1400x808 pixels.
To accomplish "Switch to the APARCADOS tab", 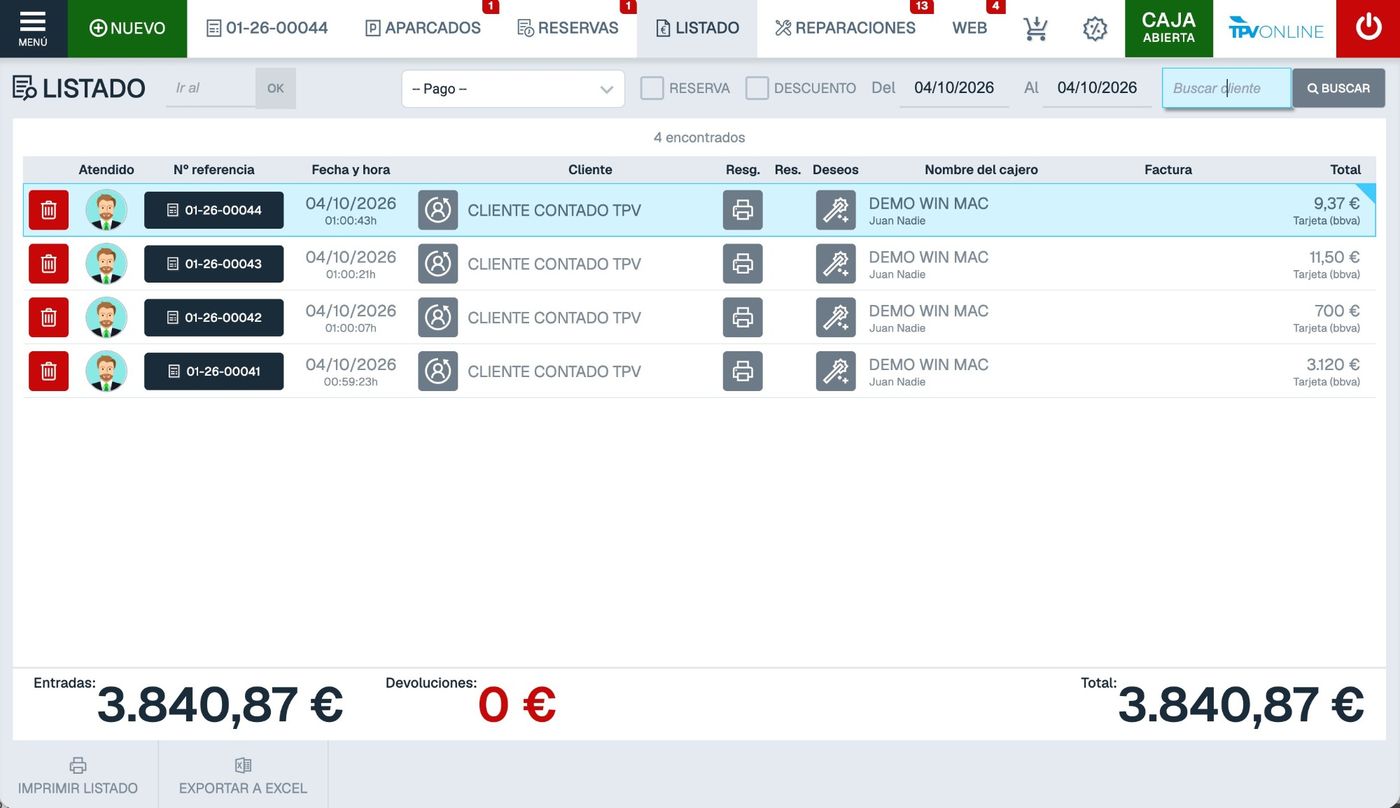I will pyautogui.click(x=423, y=28).
